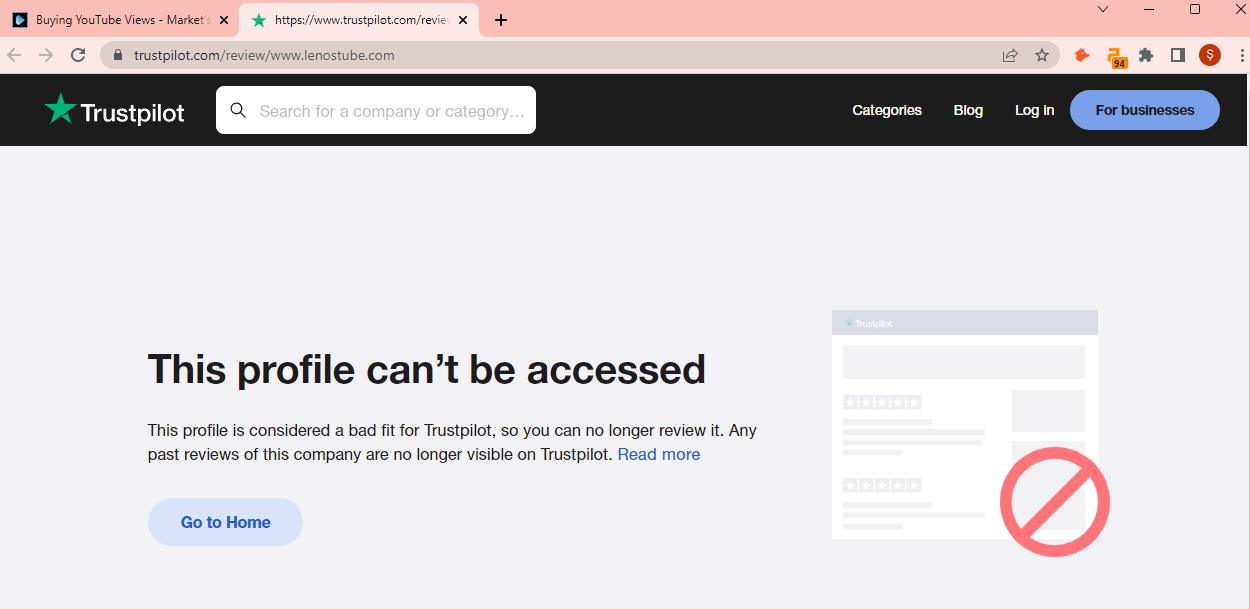This screenshot has height=609, width=1250.
Task: Maximize the browser window
Action: (1195, 9)
